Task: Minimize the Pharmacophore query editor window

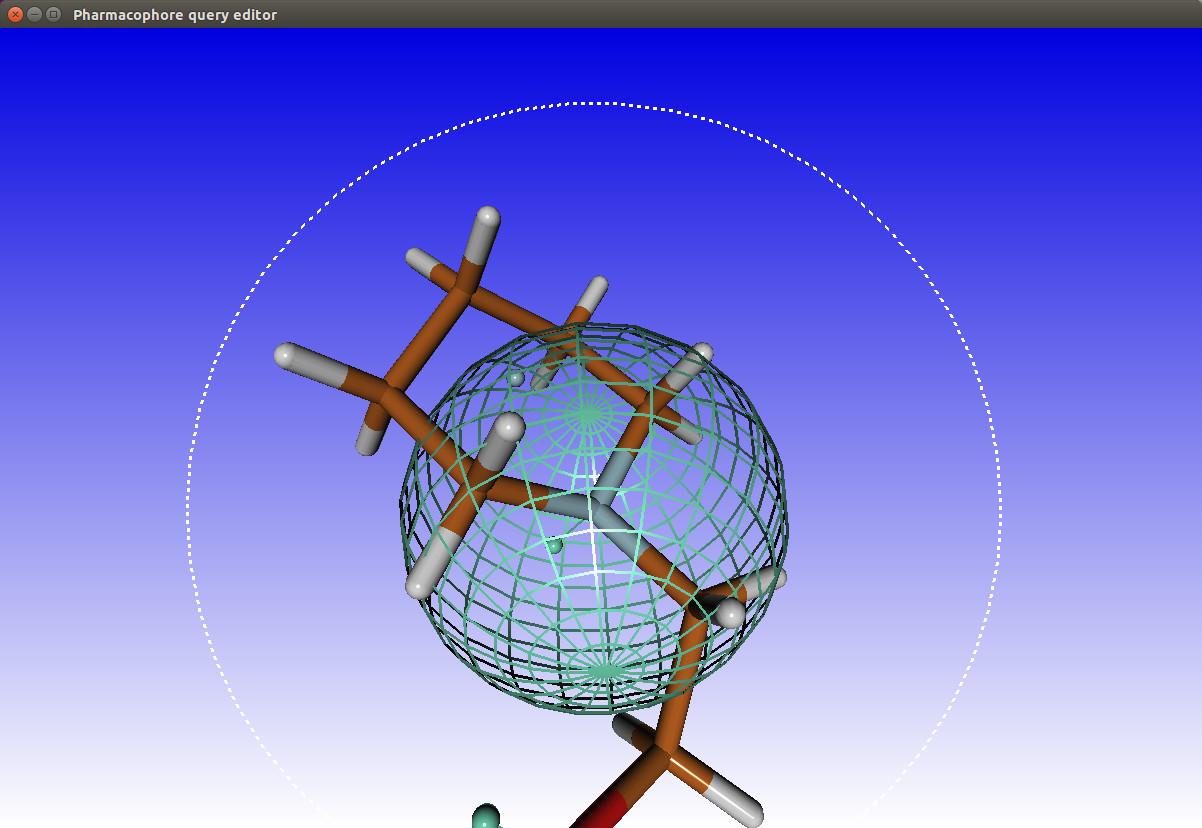Action: point(34,14)
